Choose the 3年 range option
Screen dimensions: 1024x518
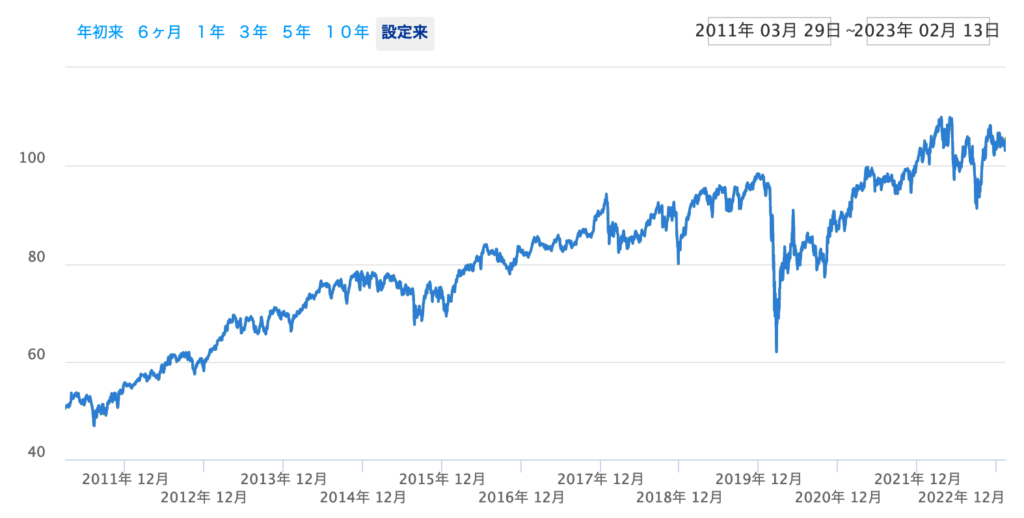click(254, 32)
